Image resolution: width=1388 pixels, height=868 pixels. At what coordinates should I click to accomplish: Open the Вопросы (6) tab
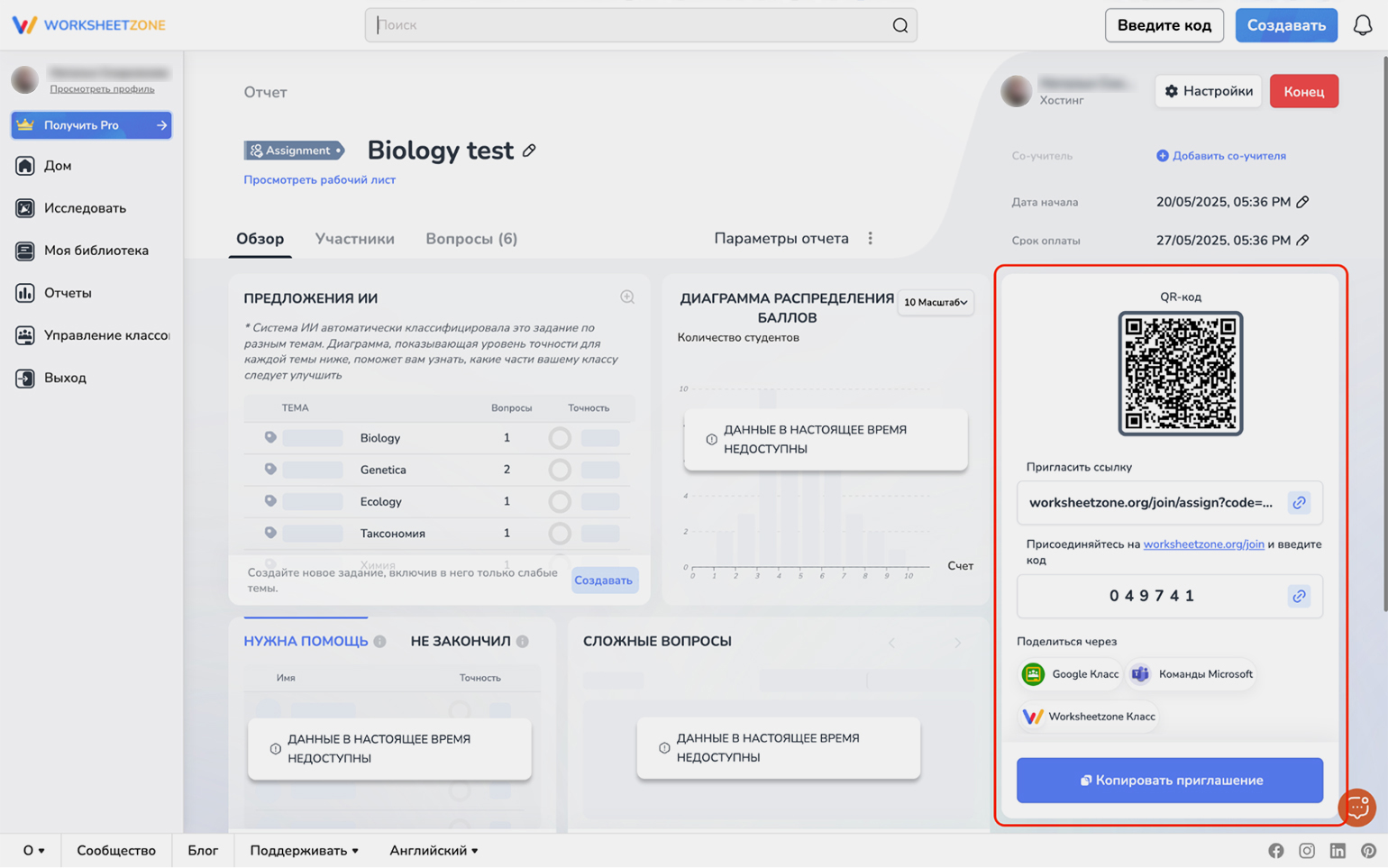[x=471, y=239]
